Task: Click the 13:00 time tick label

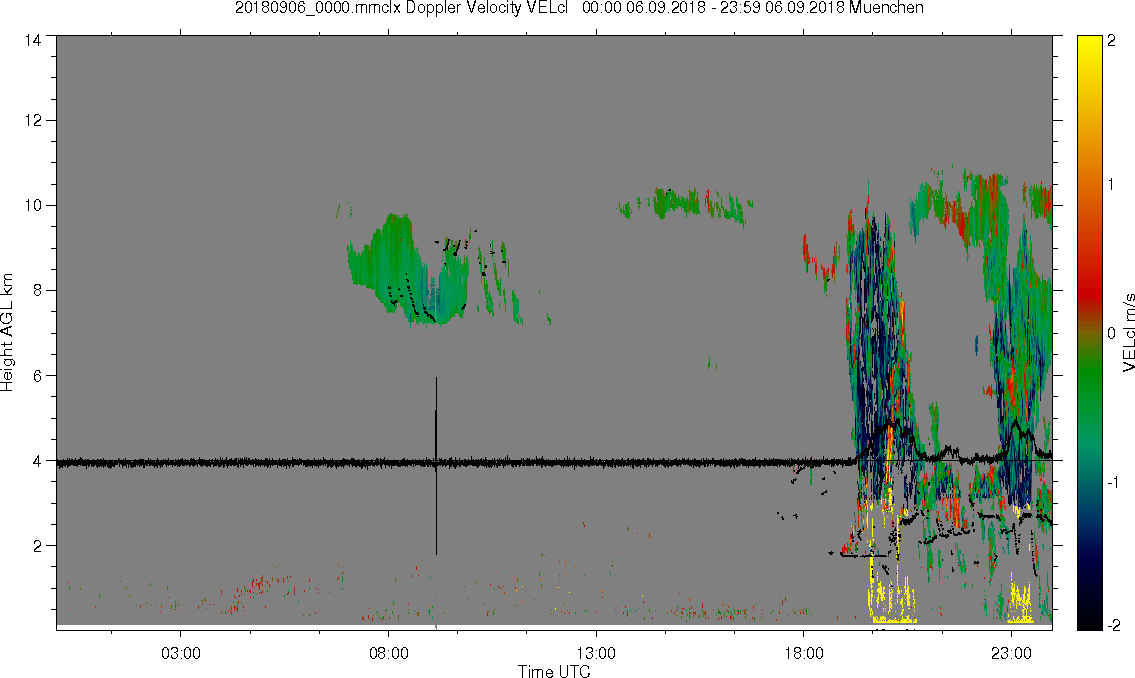Action: click(596, 653)
